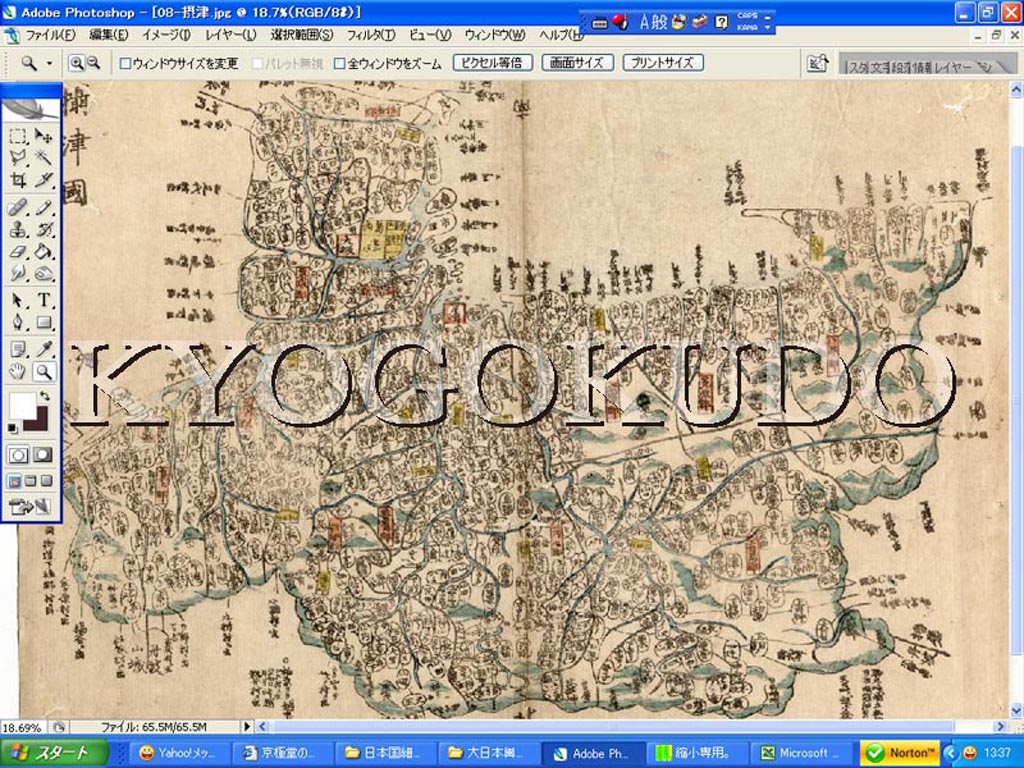Image resolution: width=1024 pixels, height=768 pixels.
Task: Switch to Full screen mode
Action: coord(46,481)
